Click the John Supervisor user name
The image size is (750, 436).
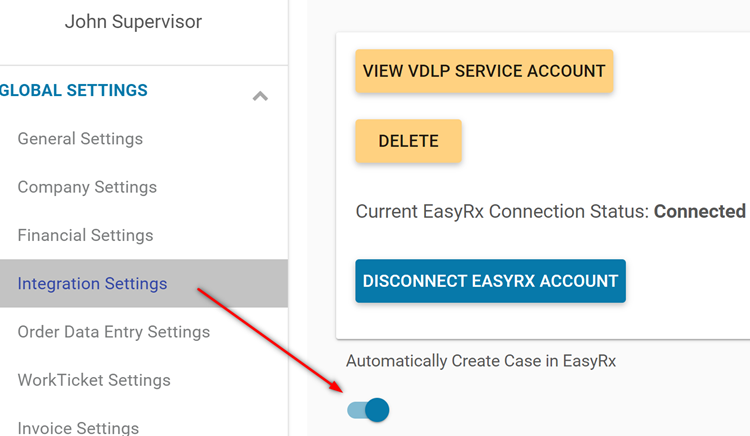(133, 22)
